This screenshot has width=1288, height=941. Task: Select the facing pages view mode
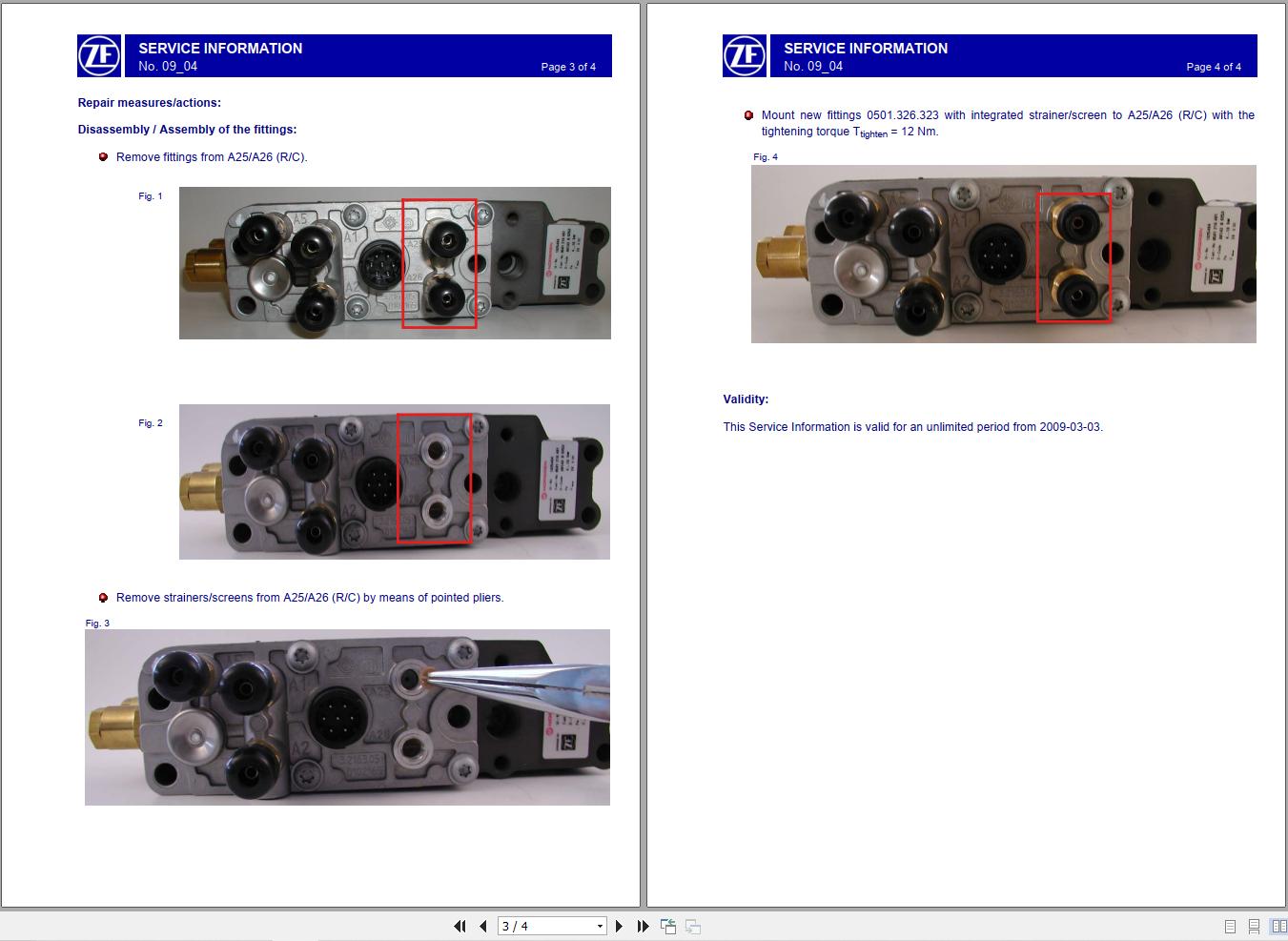pyautogui.click(x=1278, y=926)
